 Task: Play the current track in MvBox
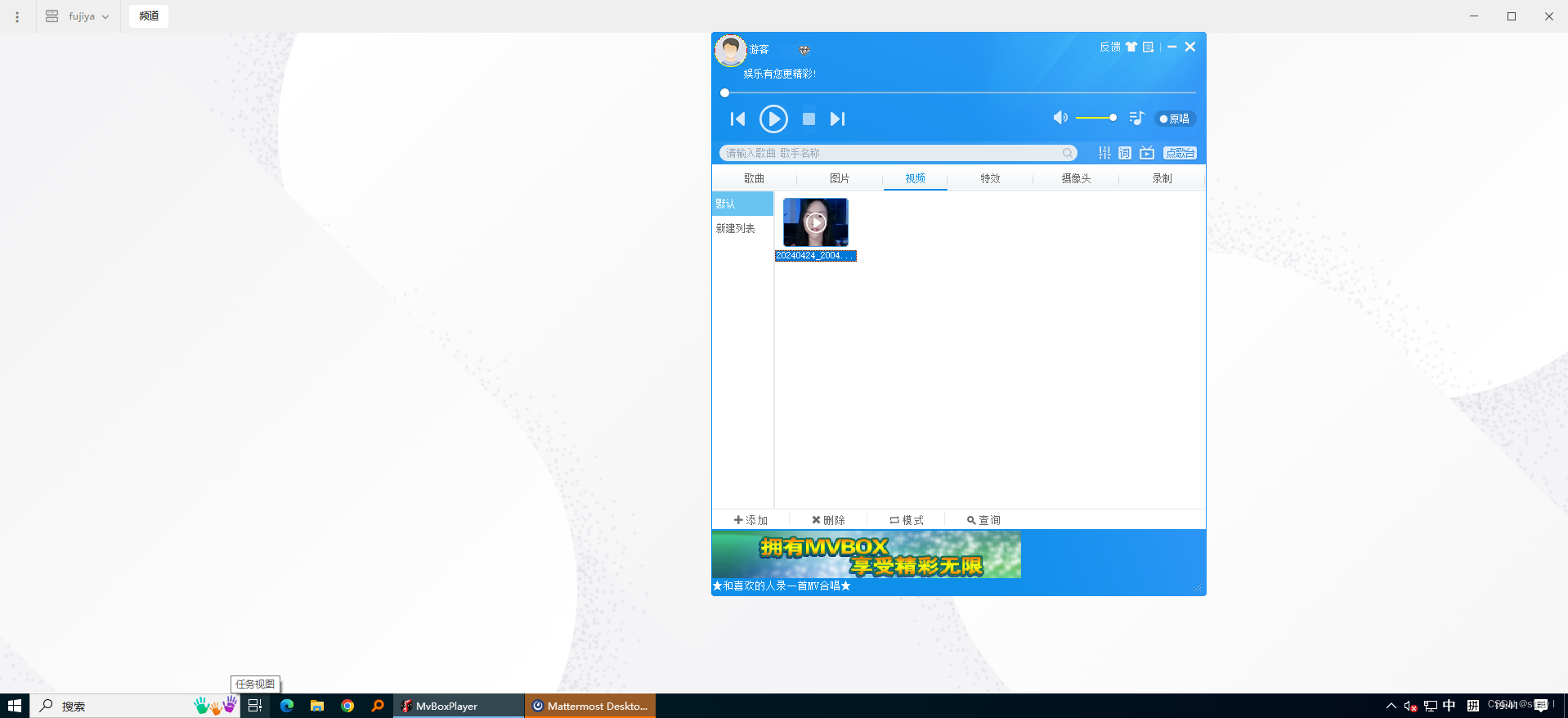click(773, 119)
